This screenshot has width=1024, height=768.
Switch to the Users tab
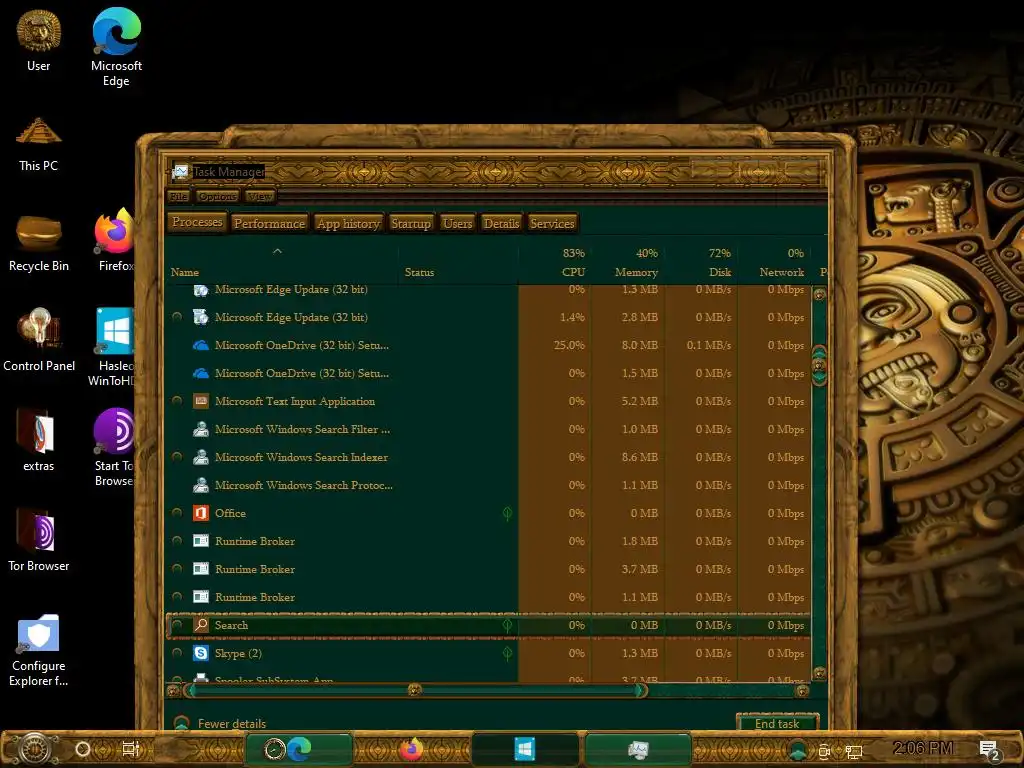(457, 223)
